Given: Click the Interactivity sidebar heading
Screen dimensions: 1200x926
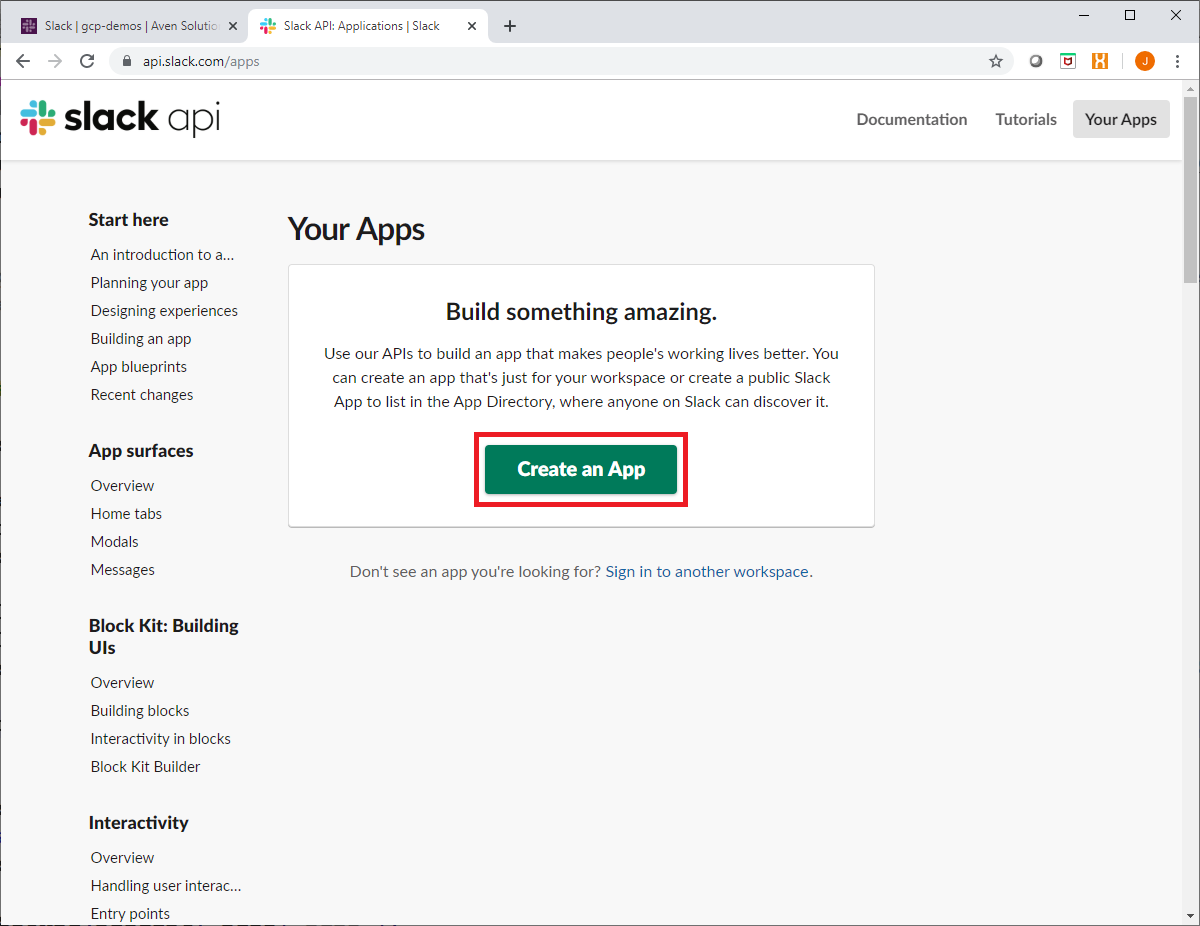Looking at the screenshot, I should (x=139, y=823).
